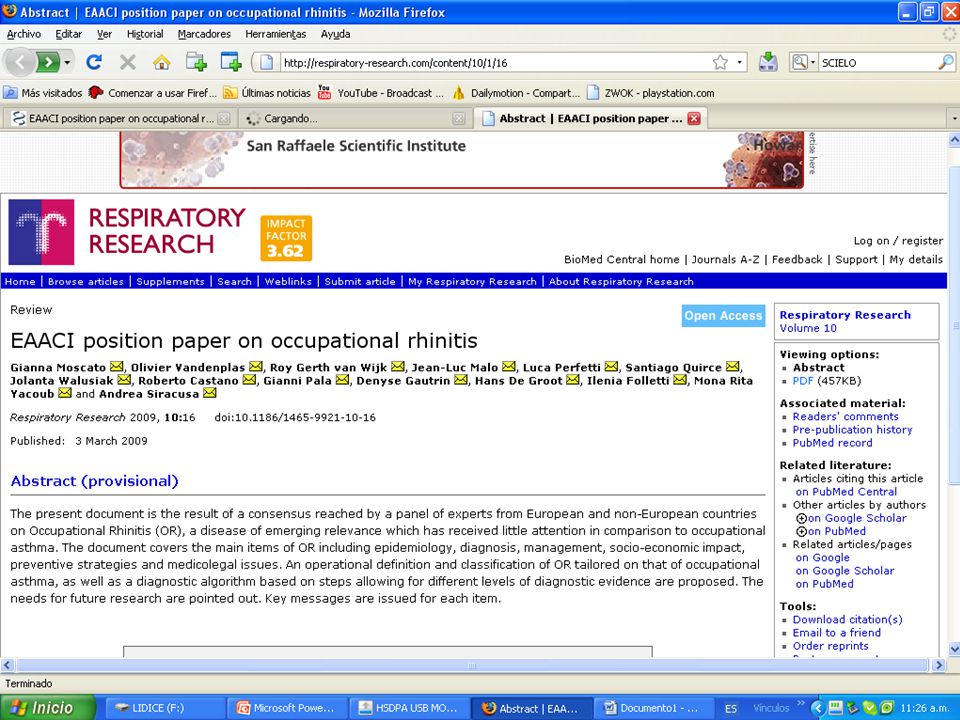This screenshot has width=960, height=720.
Task: Click the grey Stop loading X icon
Action: [127, 62]
